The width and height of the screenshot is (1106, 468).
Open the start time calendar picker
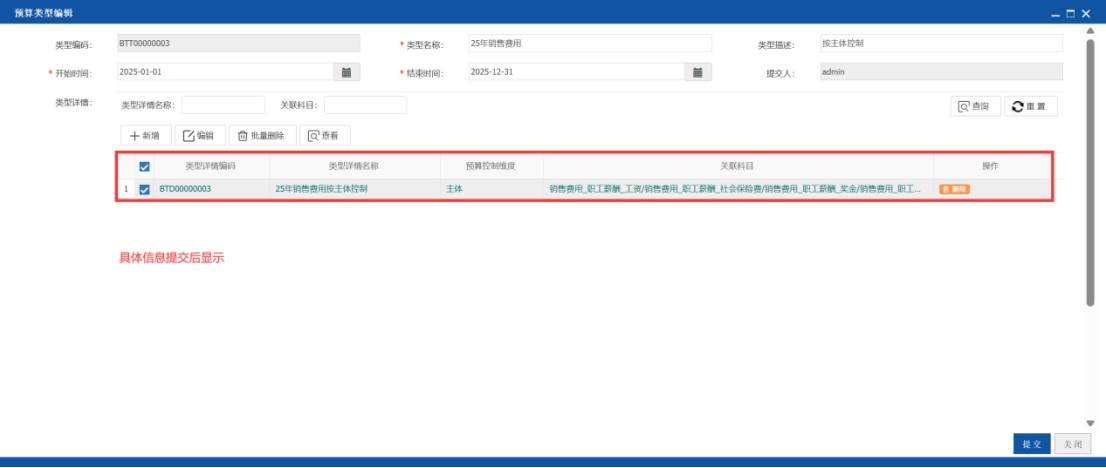tap(346, 72)
